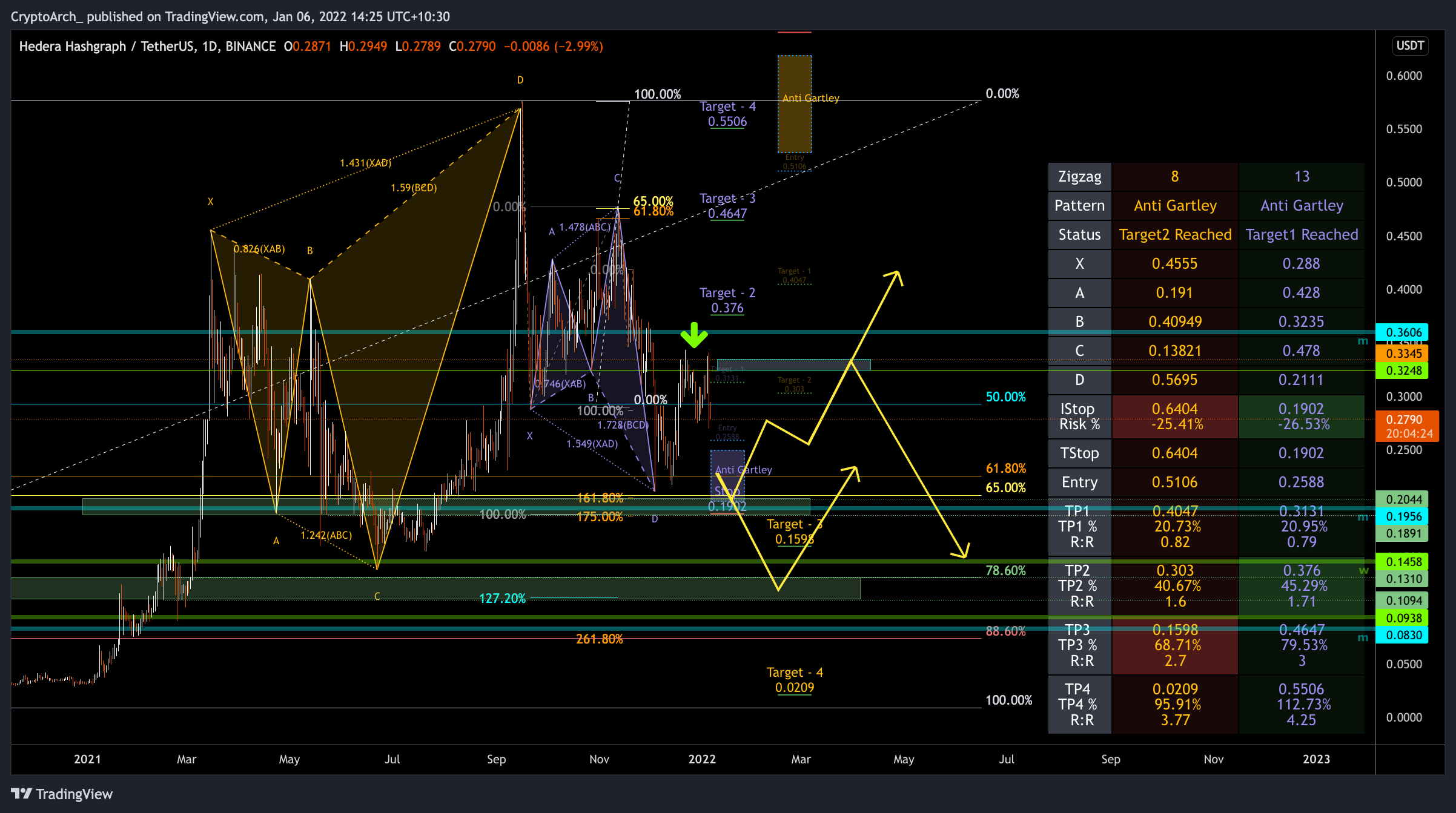Select the 0.1891 price axis label

(x=1403, y=533)
